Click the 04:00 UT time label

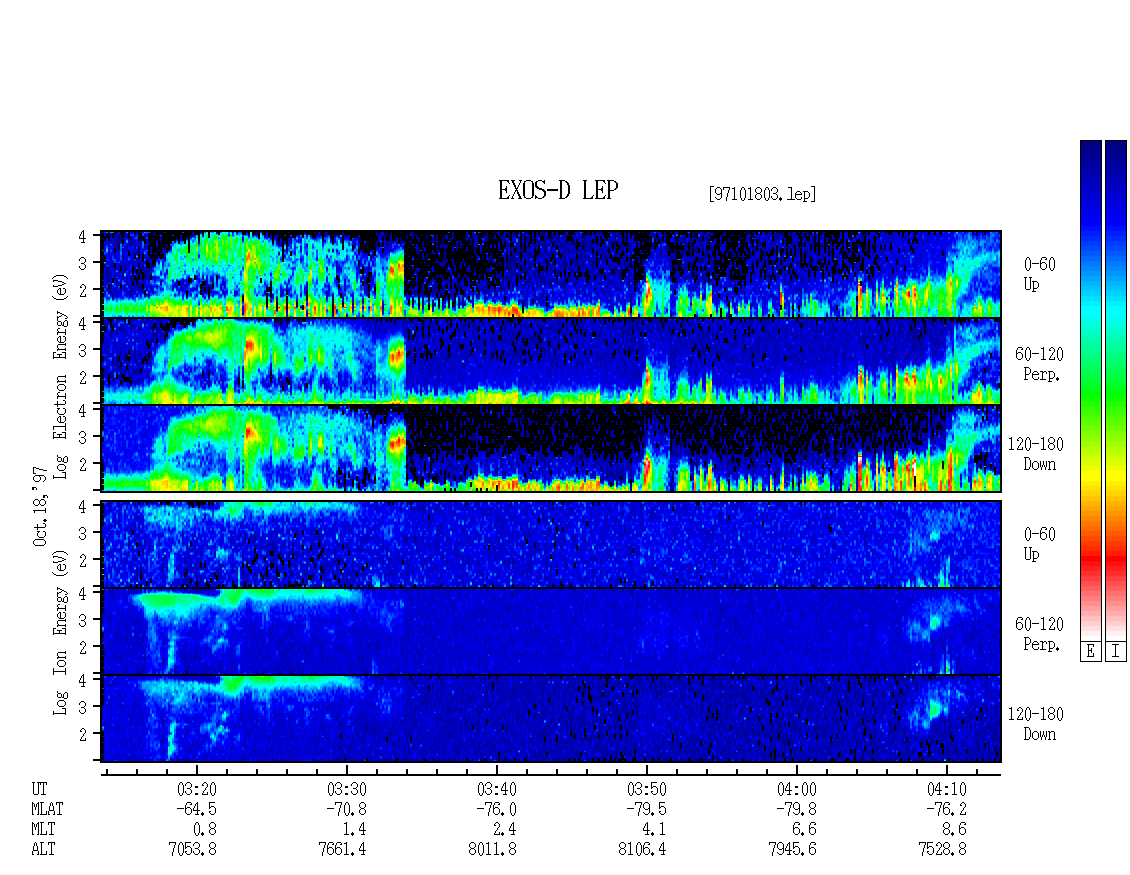796,789
